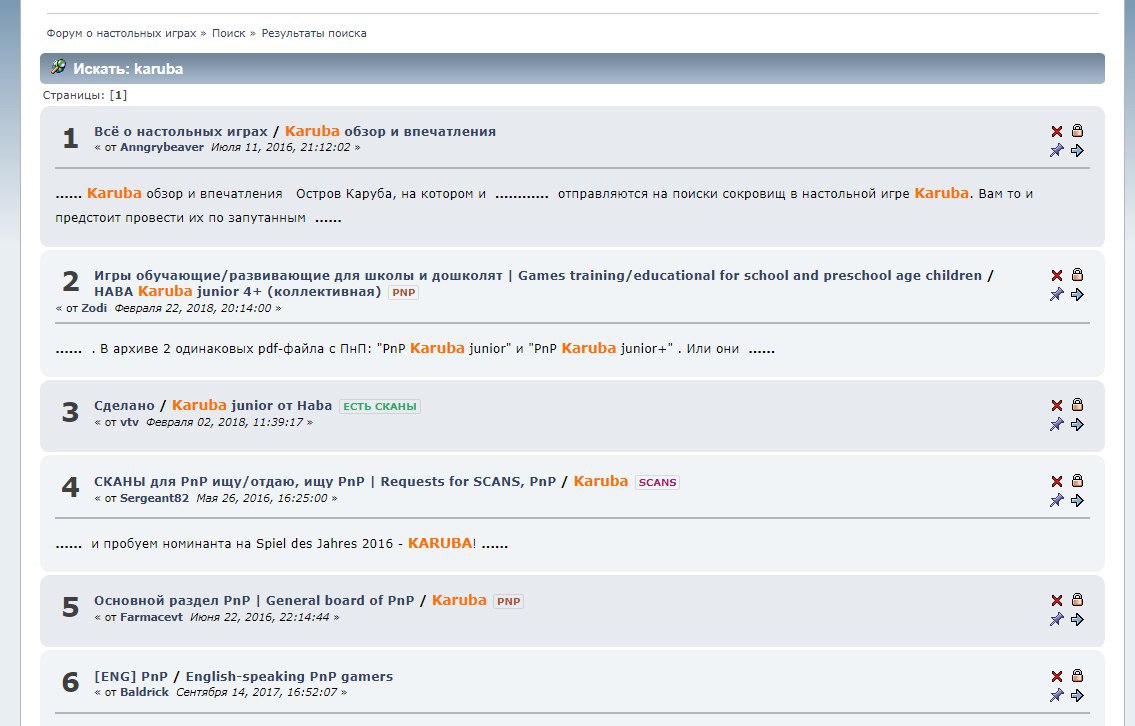Viewport: 1135px width, 726px height.
Task: Move the Karuba topic by Sergeant82
Action: click(1077, 501)
